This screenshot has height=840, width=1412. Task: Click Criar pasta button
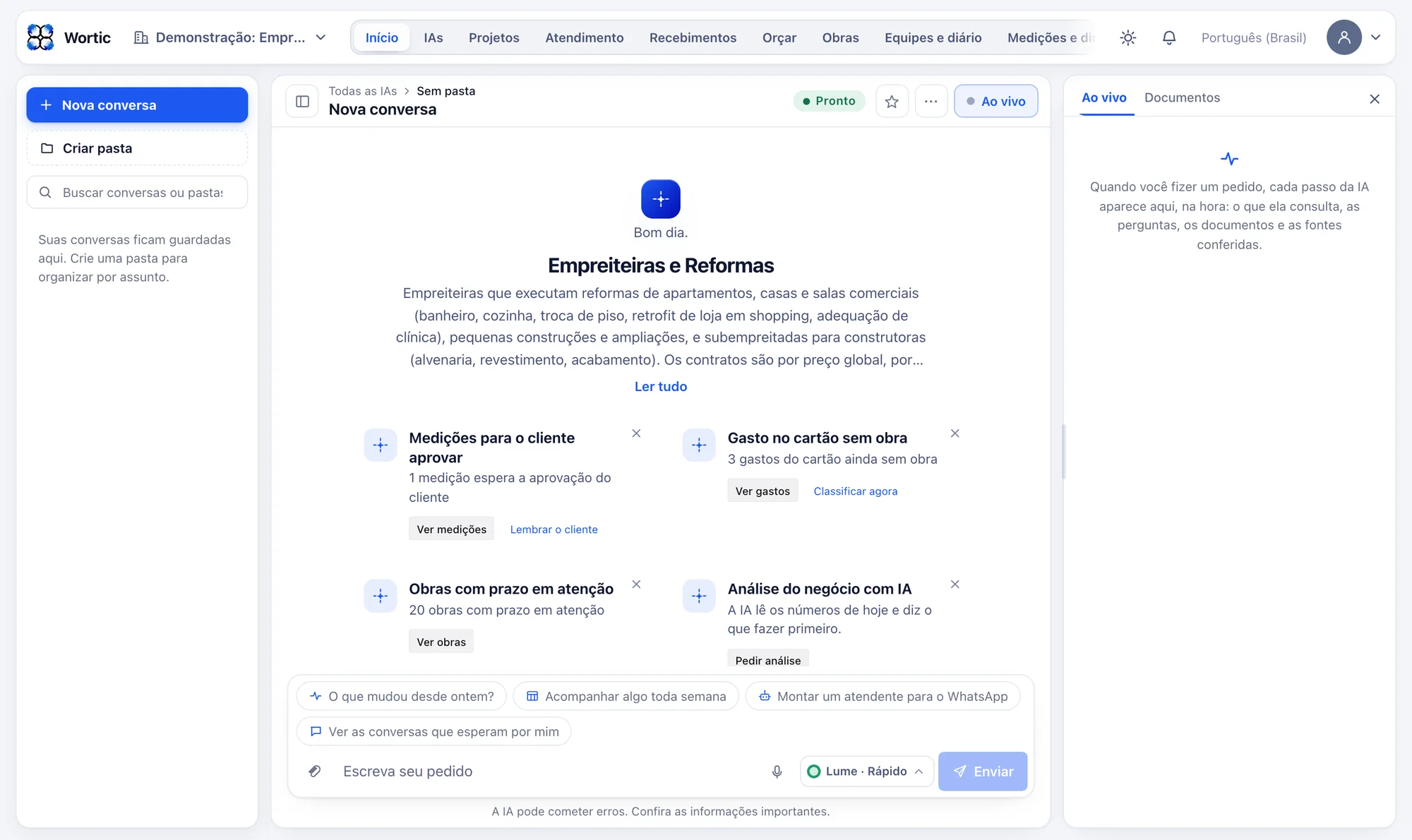[137, 148]
